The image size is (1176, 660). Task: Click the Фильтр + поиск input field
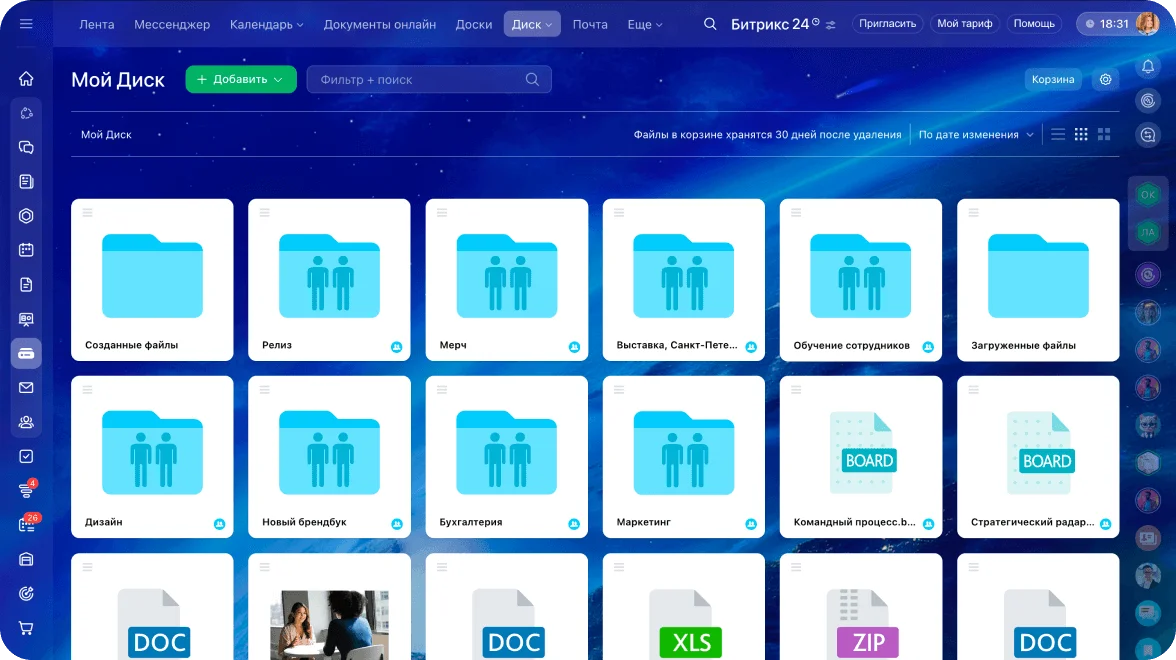pos(420,79)
